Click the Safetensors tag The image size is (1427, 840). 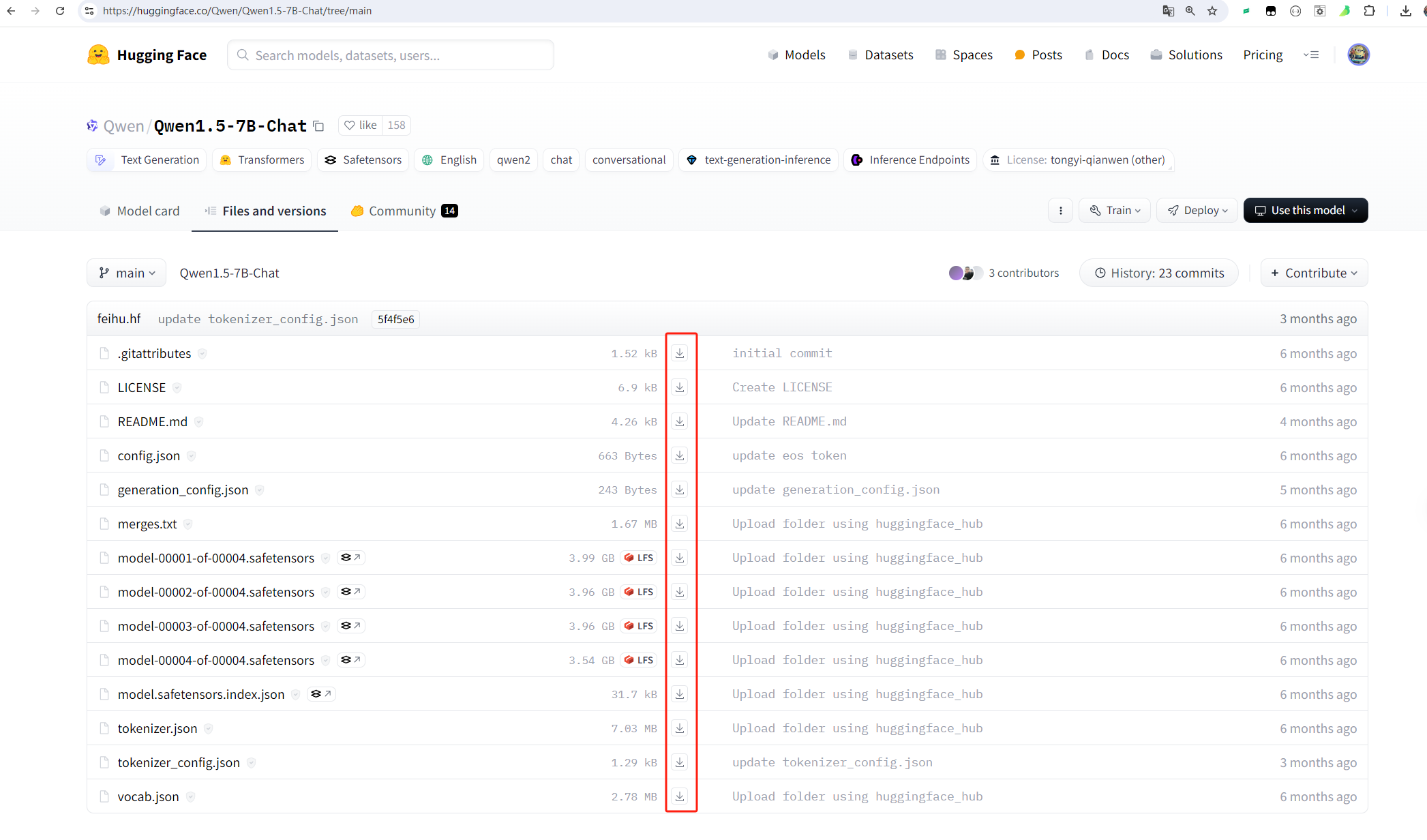(363, 160)
